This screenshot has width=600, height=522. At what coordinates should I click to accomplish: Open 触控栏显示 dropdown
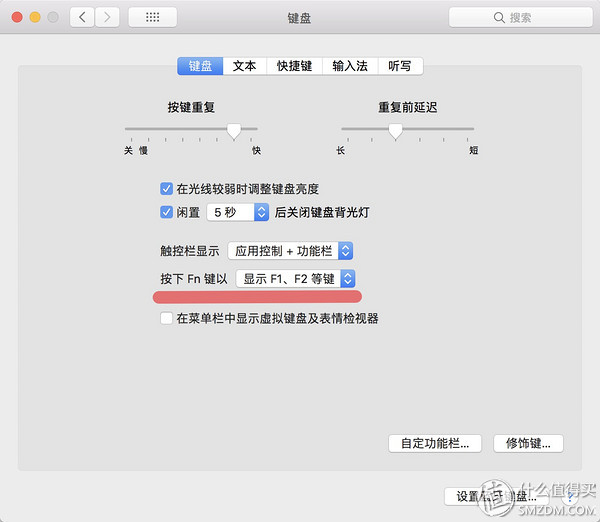tap(290, 251)
